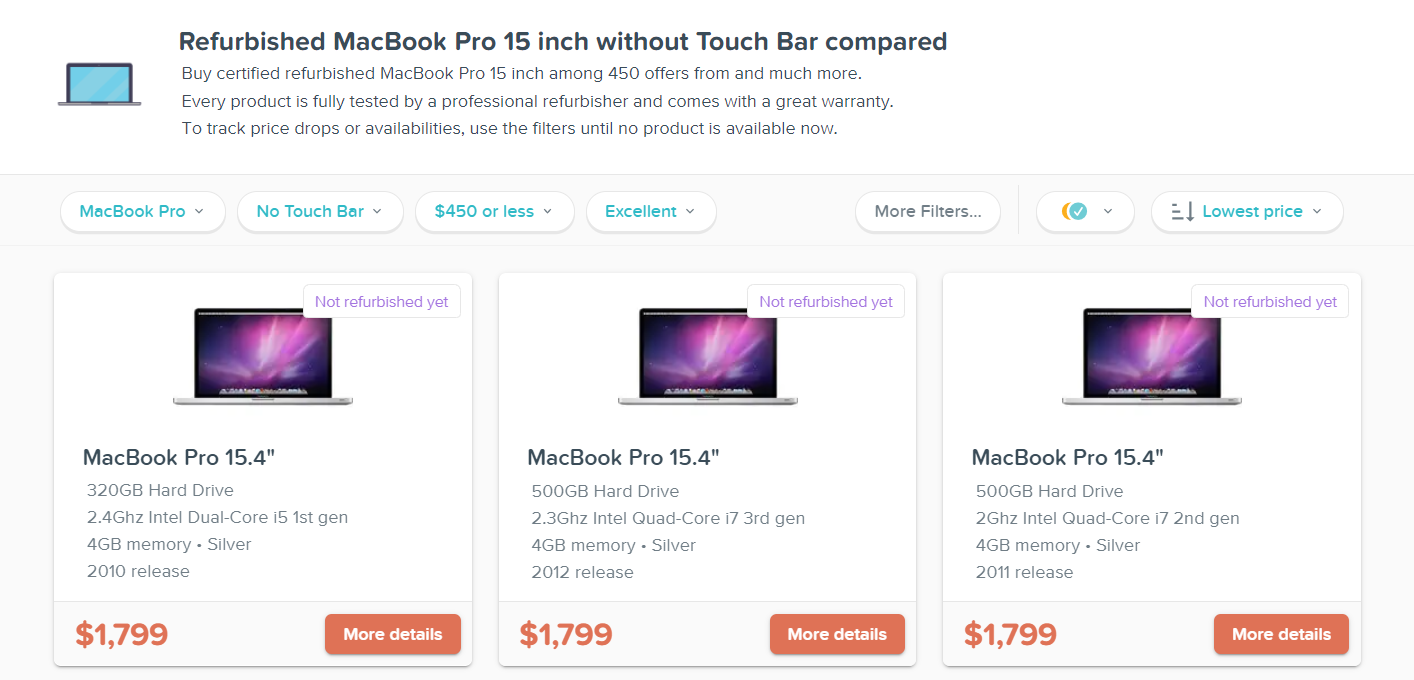Click the 2010 MacBook Pro product image
This screenshot has height=680, width=1414.
point(262,355)
